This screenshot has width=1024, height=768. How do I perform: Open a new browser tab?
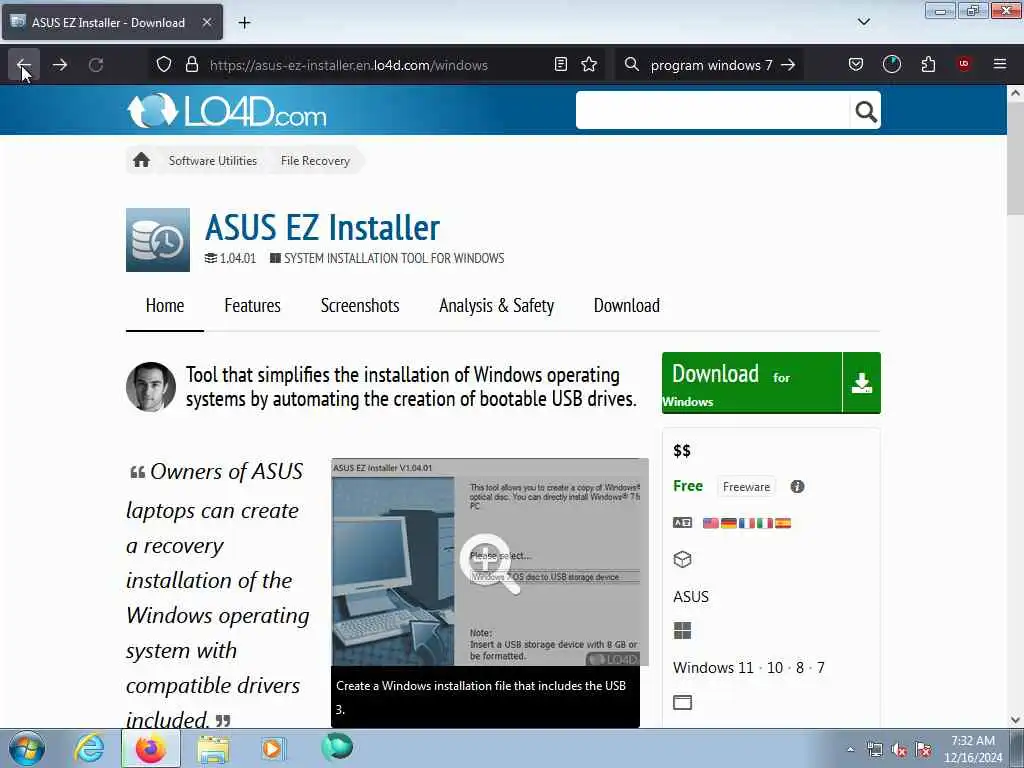point(244,23)
